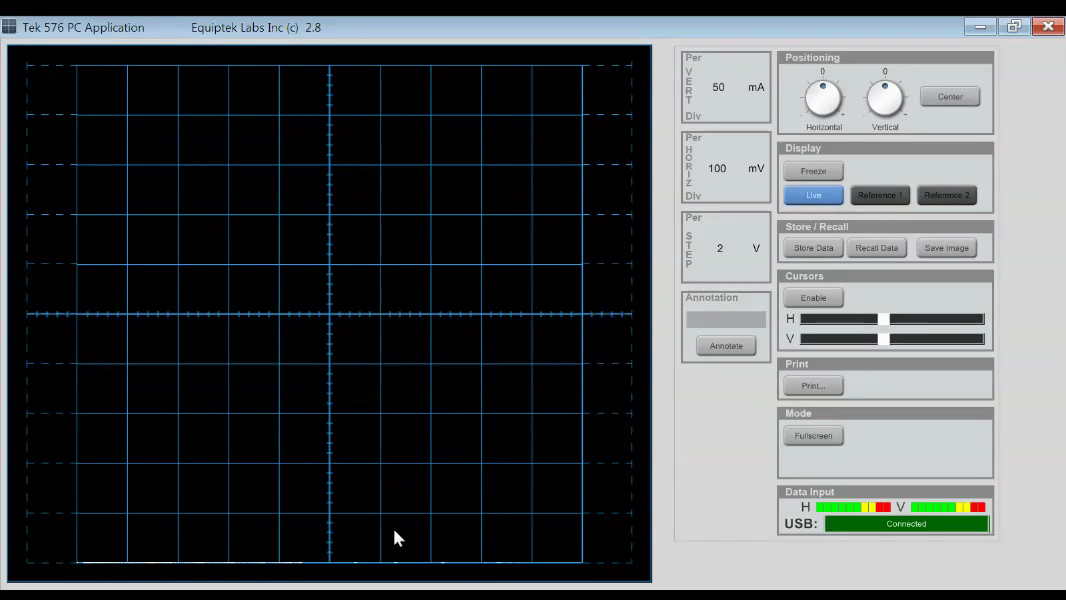Show Reference 2 trace
Image resolution: width=1066 pixels, height=600 pixels.
946,195
